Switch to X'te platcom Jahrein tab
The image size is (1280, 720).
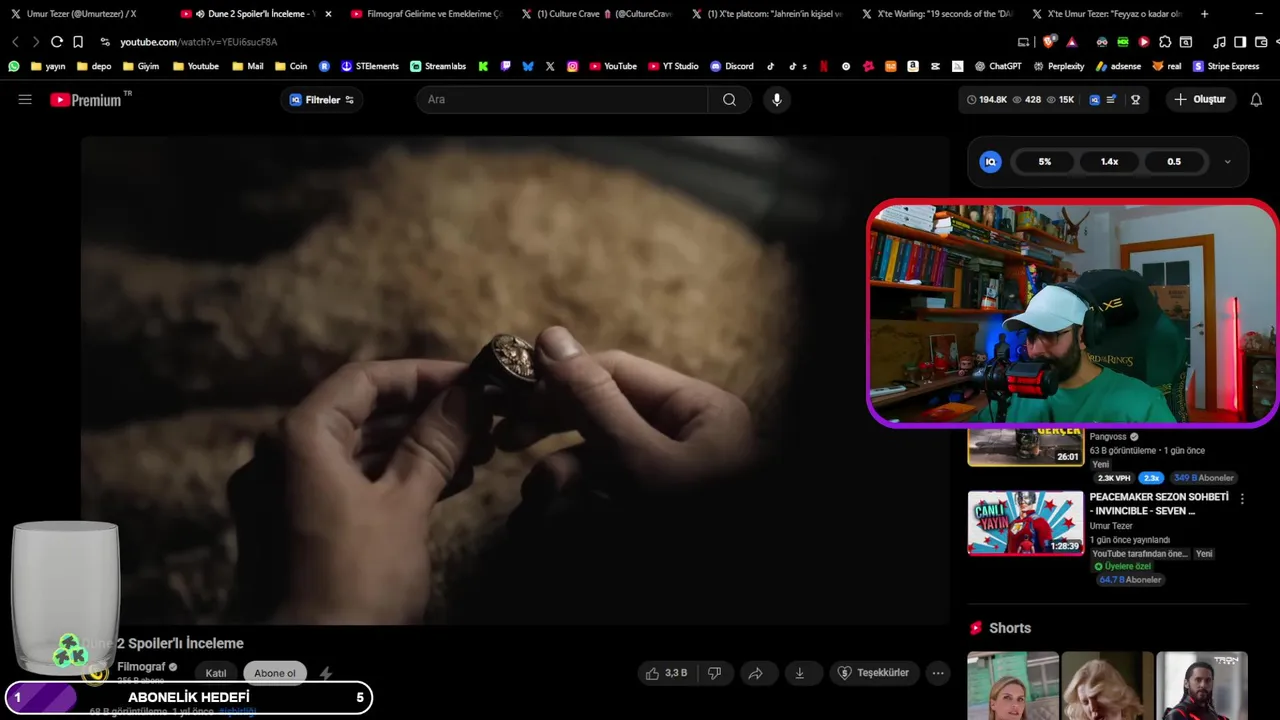coord(768,14)
